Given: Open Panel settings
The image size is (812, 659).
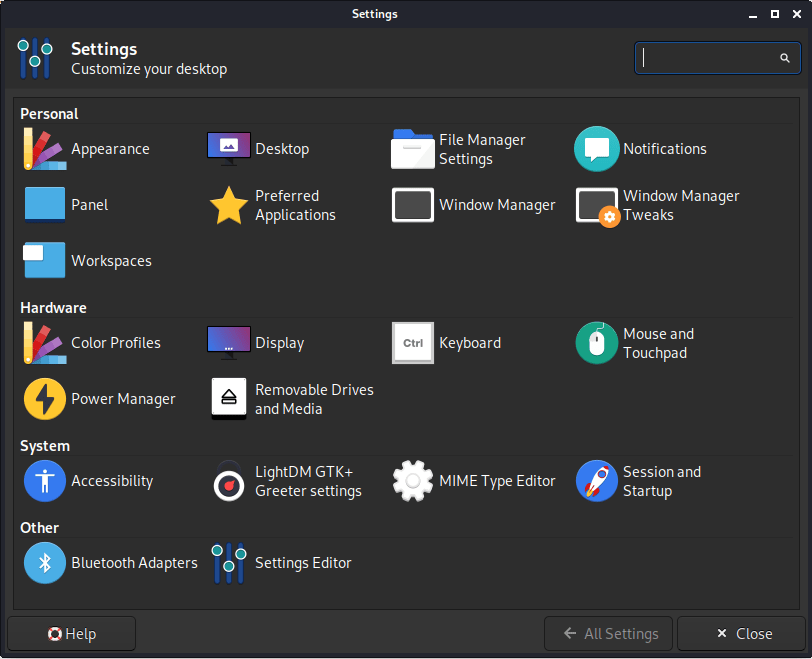Looking at the screenshot, I should coord(45,205).
